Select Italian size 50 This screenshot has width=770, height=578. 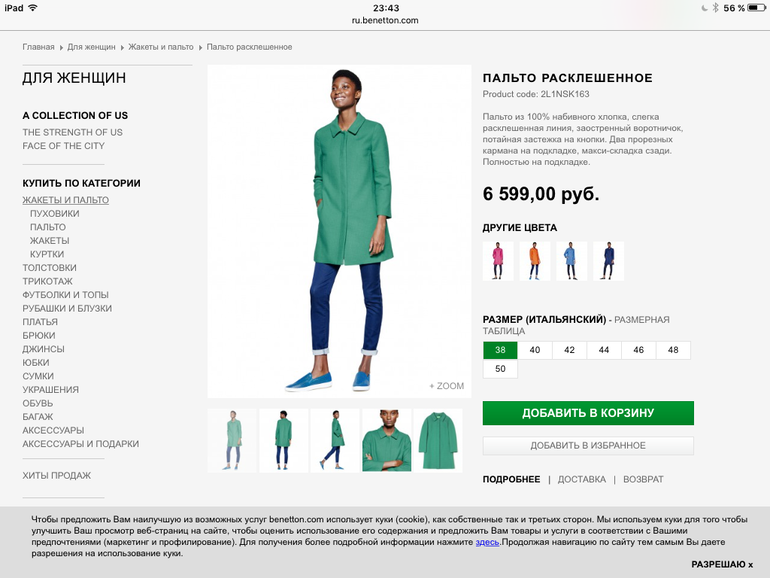500,369
